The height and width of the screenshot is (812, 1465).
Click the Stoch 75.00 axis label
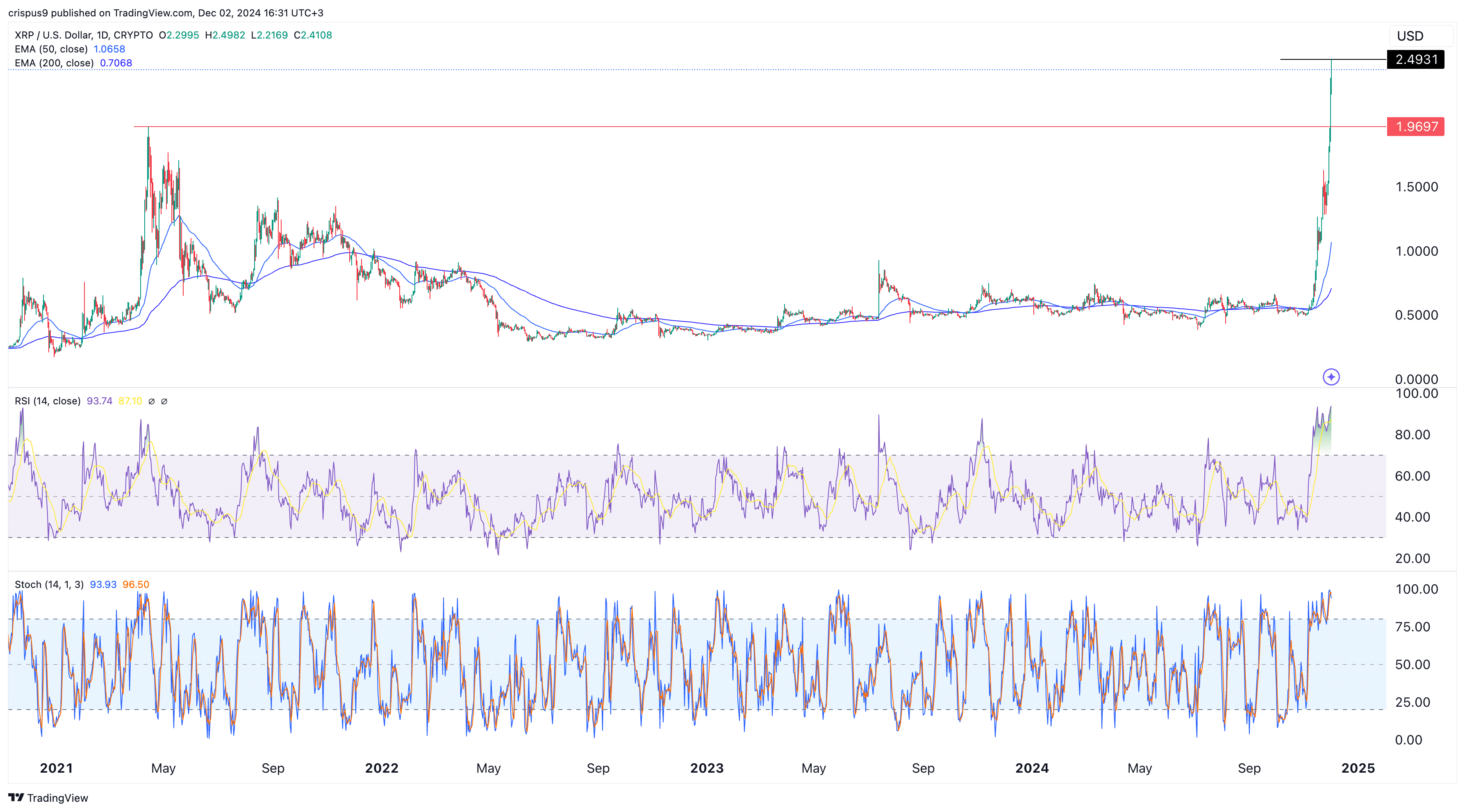[x=1413, y=627]
